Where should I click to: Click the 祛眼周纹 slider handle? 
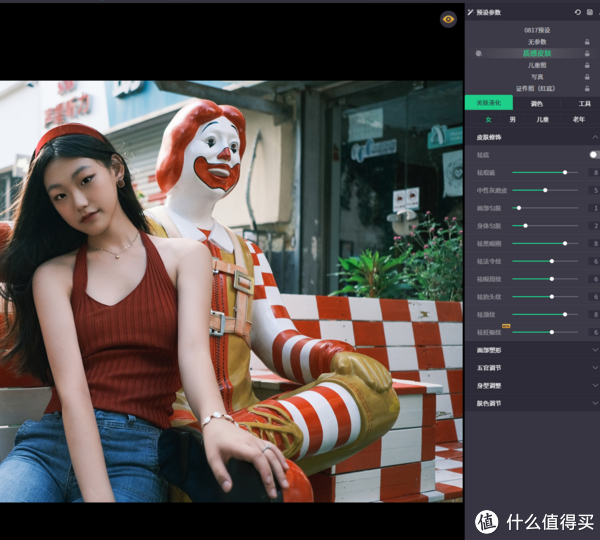coord(552,279)
